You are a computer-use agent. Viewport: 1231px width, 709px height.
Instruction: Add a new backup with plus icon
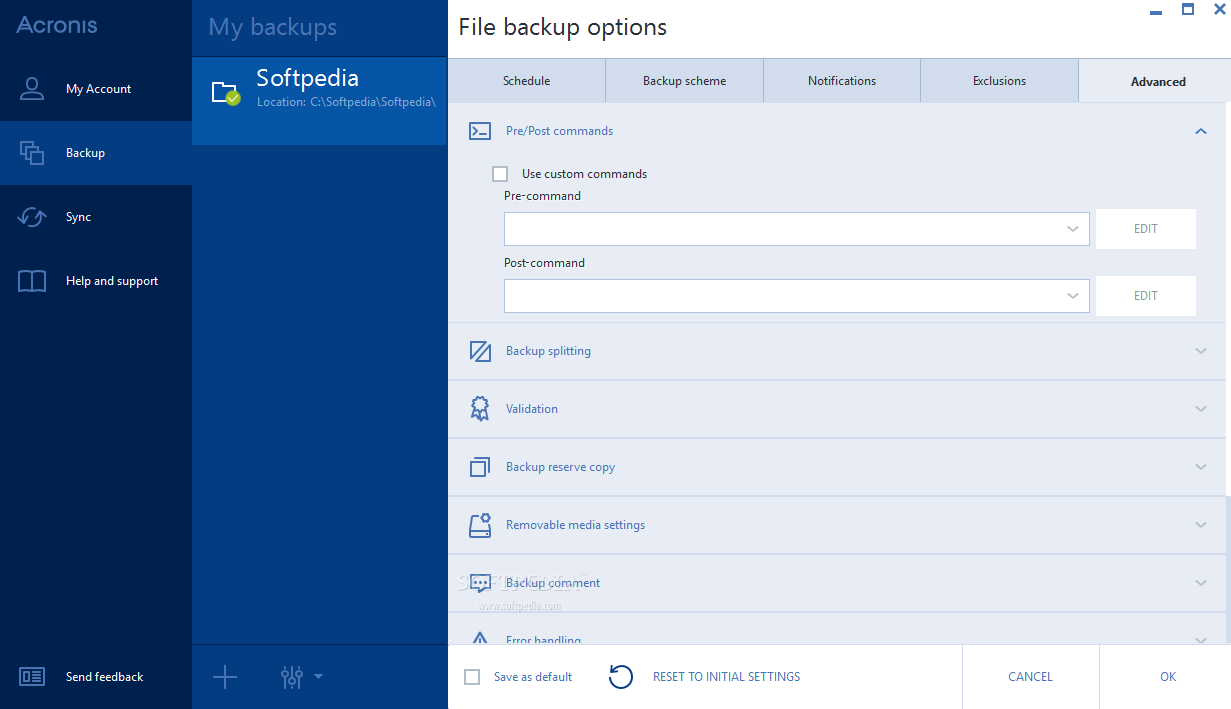point(225,677)
